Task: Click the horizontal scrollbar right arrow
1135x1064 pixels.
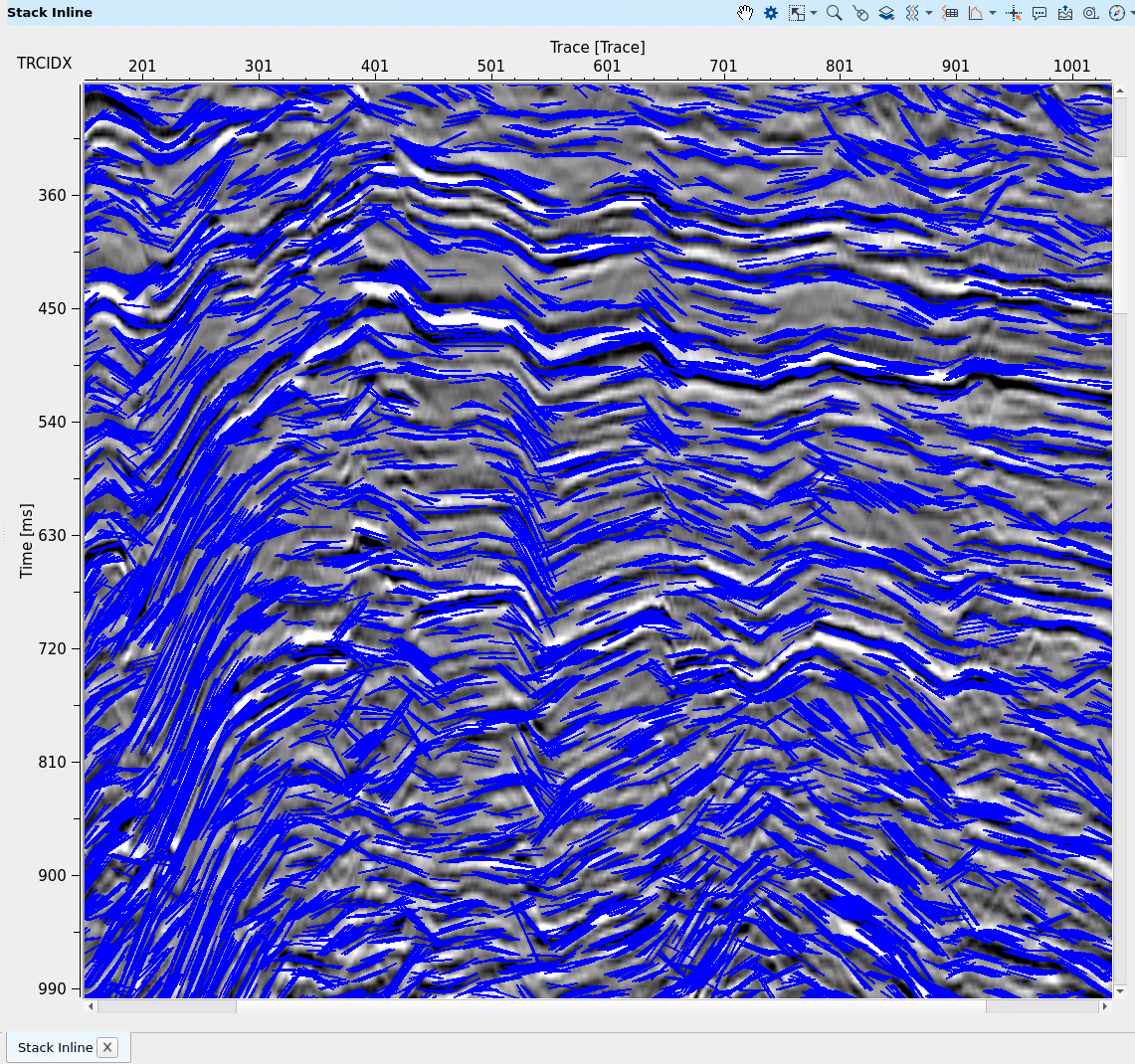Action: [1104, 1006]
